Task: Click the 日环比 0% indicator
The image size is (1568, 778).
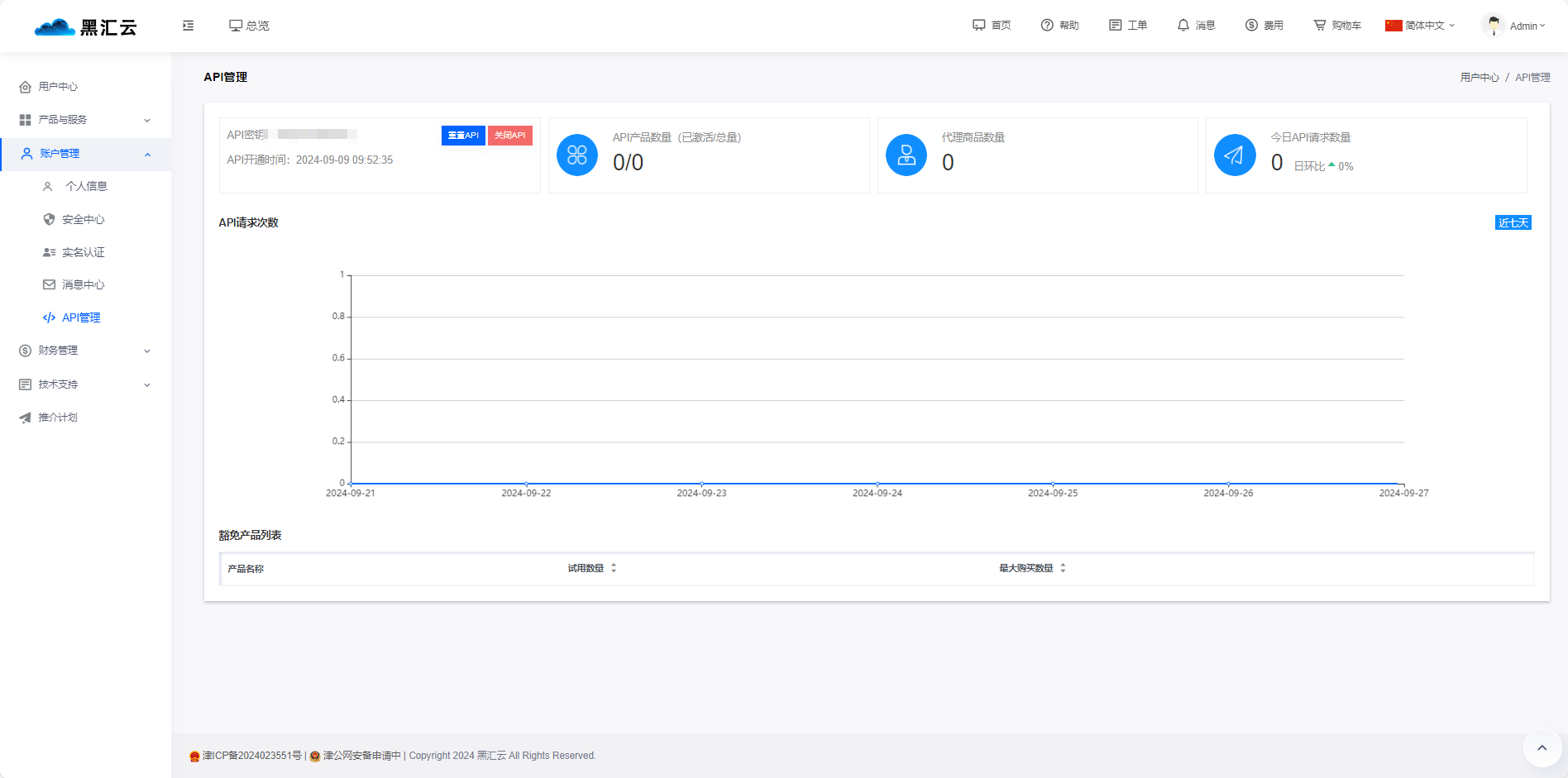Action: coord(1323,166)
